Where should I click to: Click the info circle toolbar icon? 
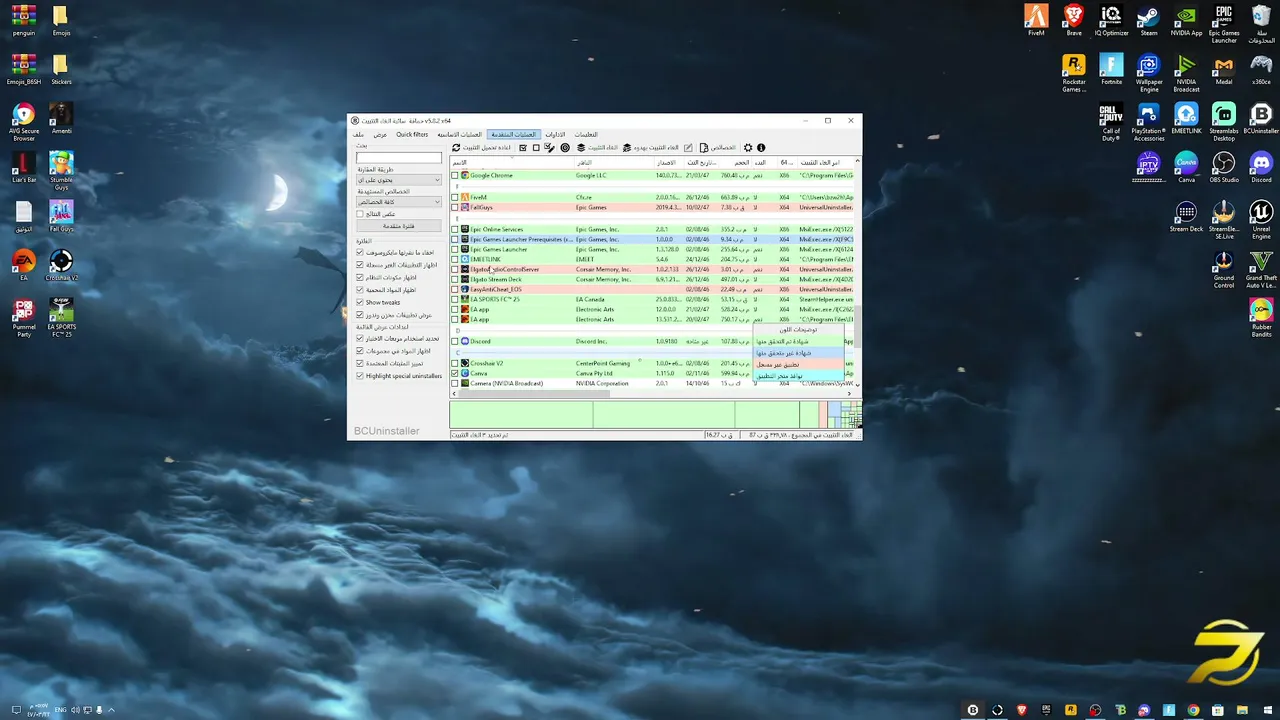point(761,148)
